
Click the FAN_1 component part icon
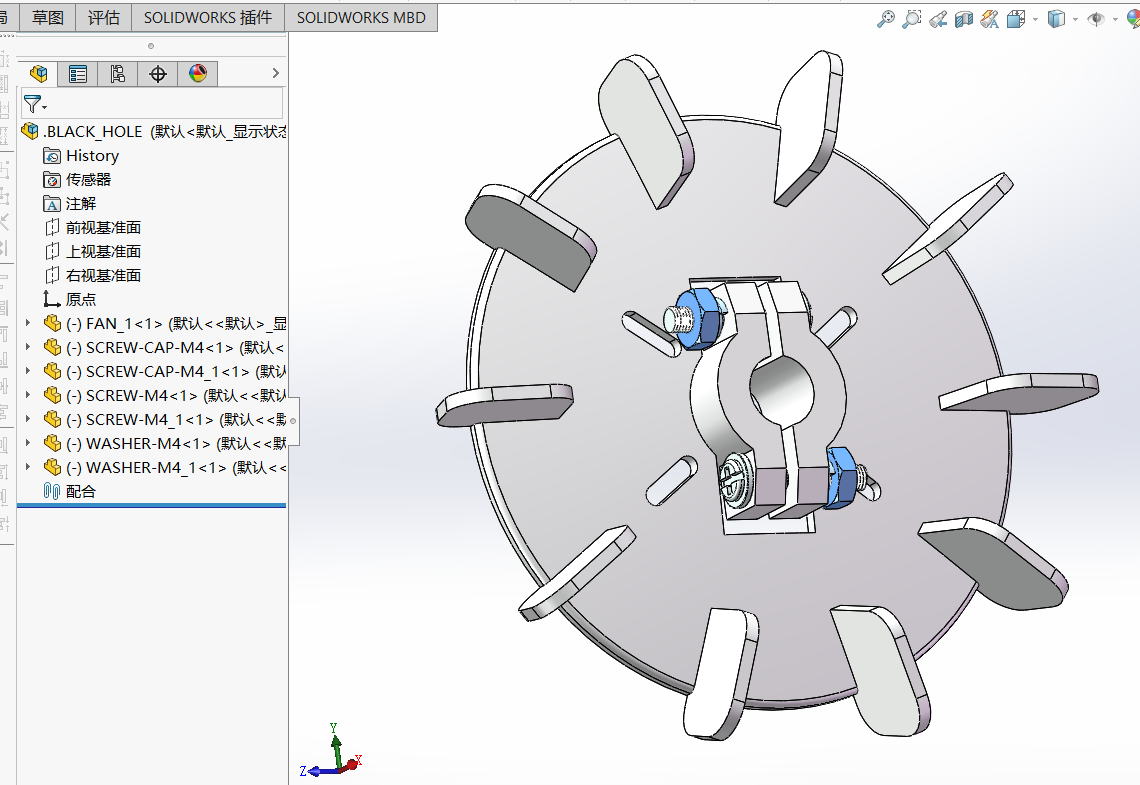coord(52,323)
